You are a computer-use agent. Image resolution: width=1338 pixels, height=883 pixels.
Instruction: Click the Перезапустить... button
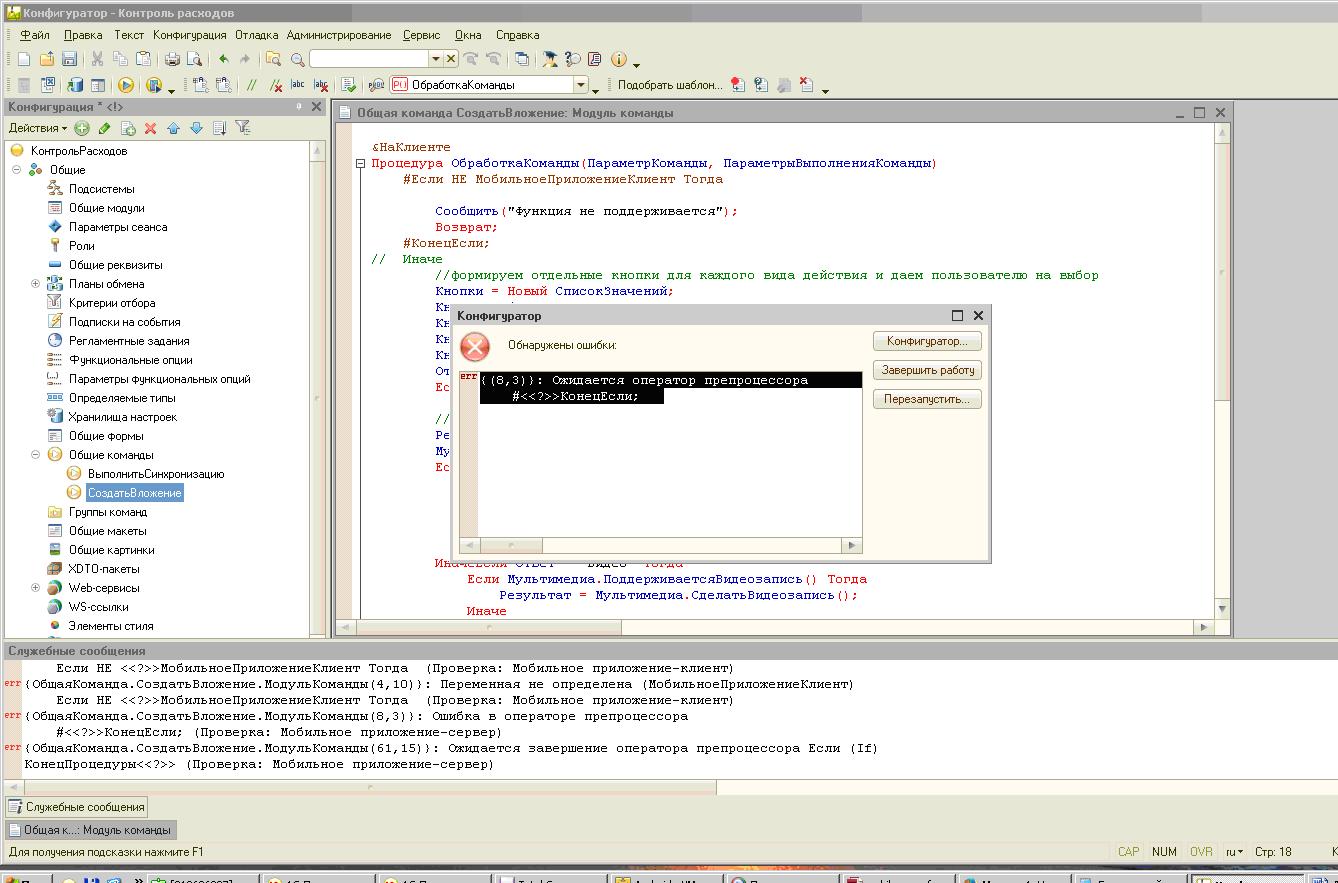coord(927,399)
